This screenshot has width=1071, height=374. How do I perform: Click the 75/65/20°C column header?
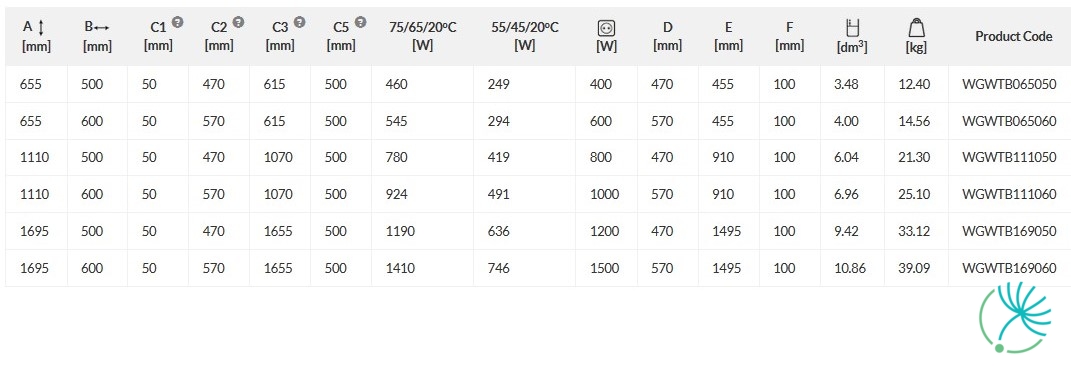(423, 36)
